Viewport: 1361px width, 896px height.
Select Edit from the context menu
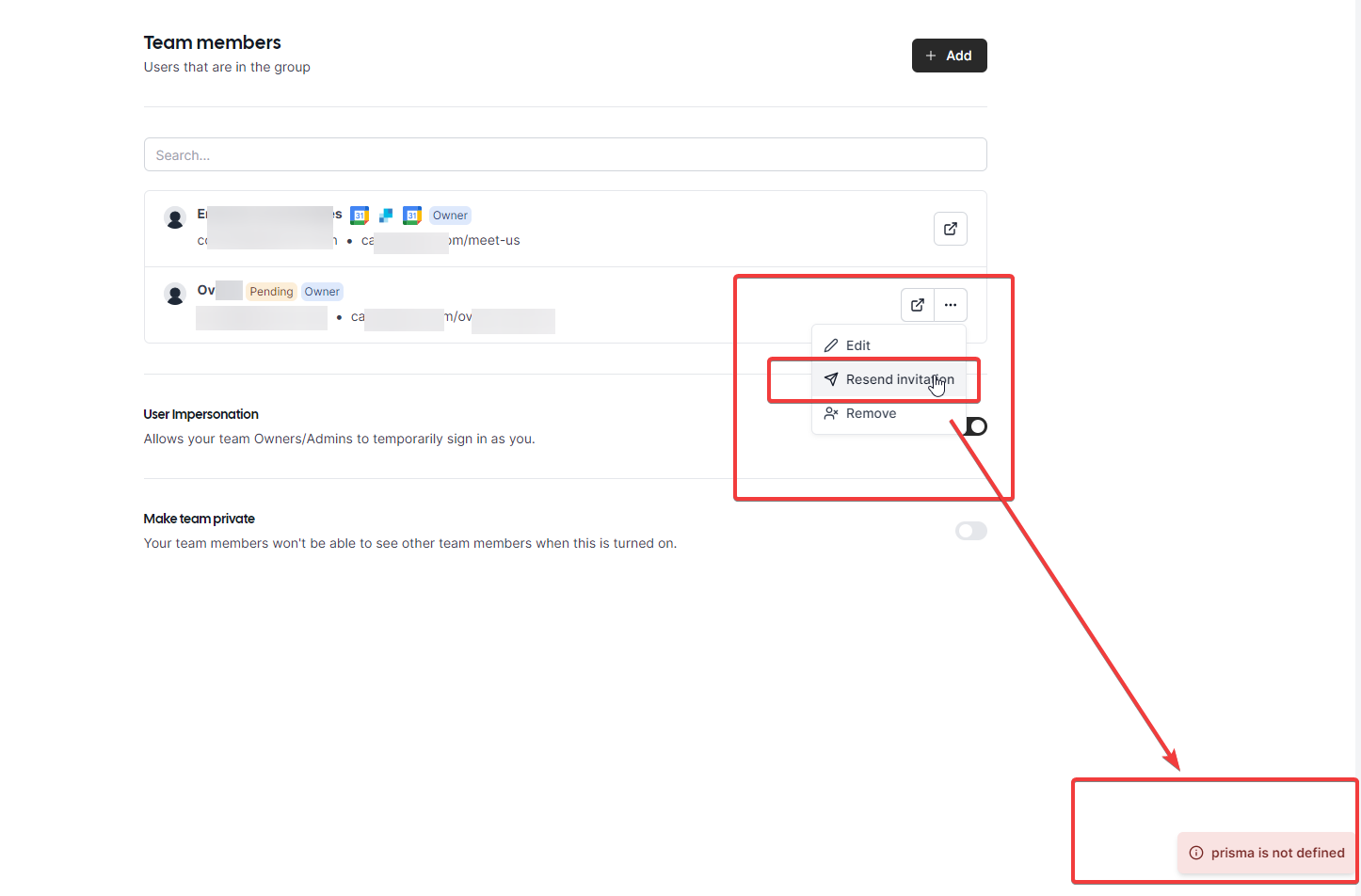tap(857, 344)
